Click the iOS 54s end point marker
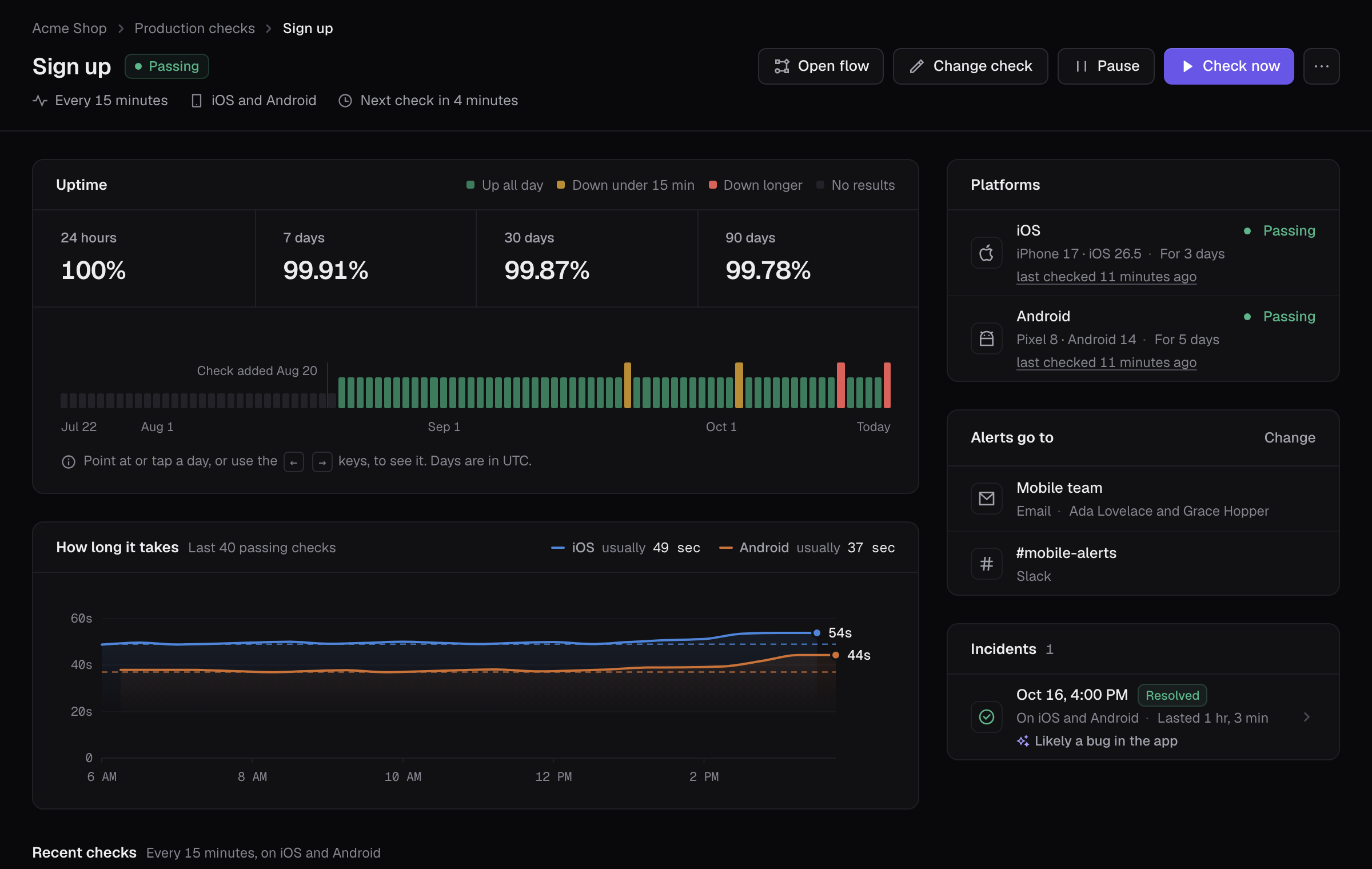The width and height of the screenshot is (1372, 869). (x=816, y=633)
